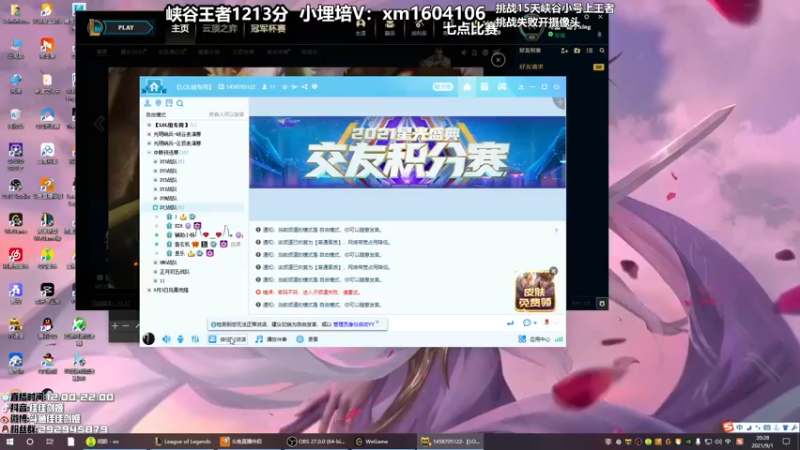
Task: Click the YY channel home logo icon
Action: coord(154,87)
